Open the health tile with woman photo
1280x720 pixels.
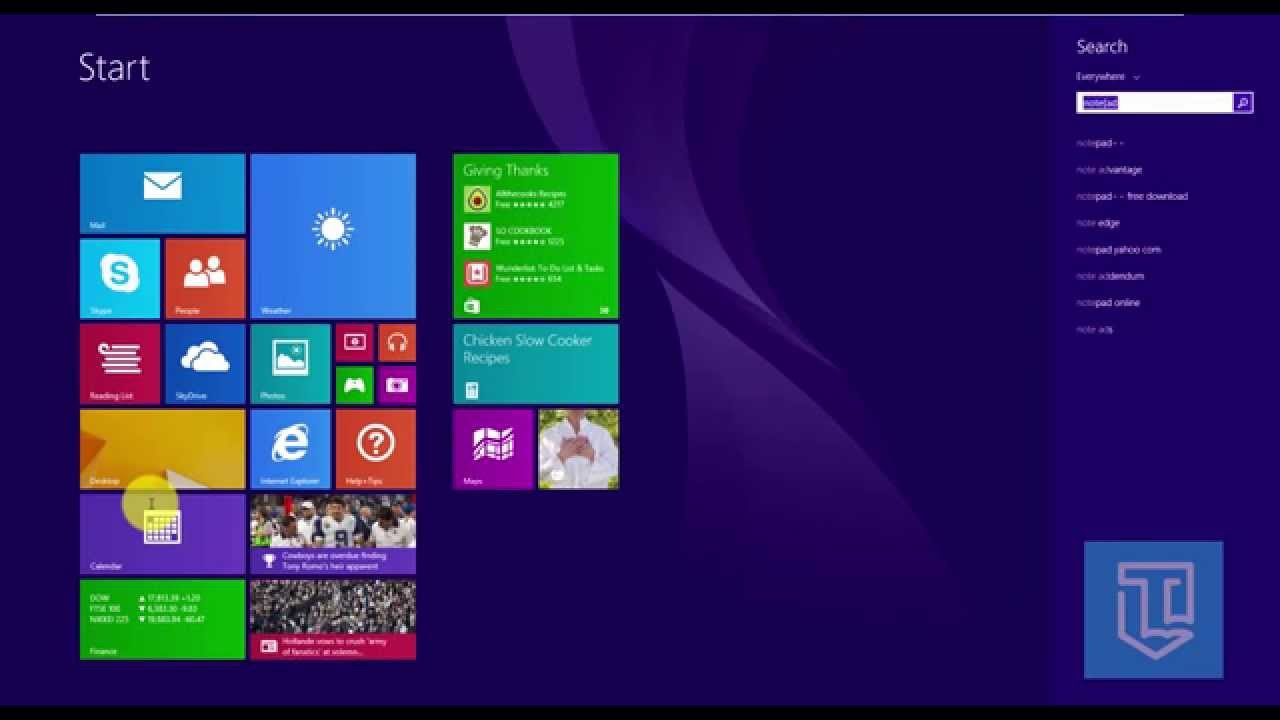tap(579, 448)
